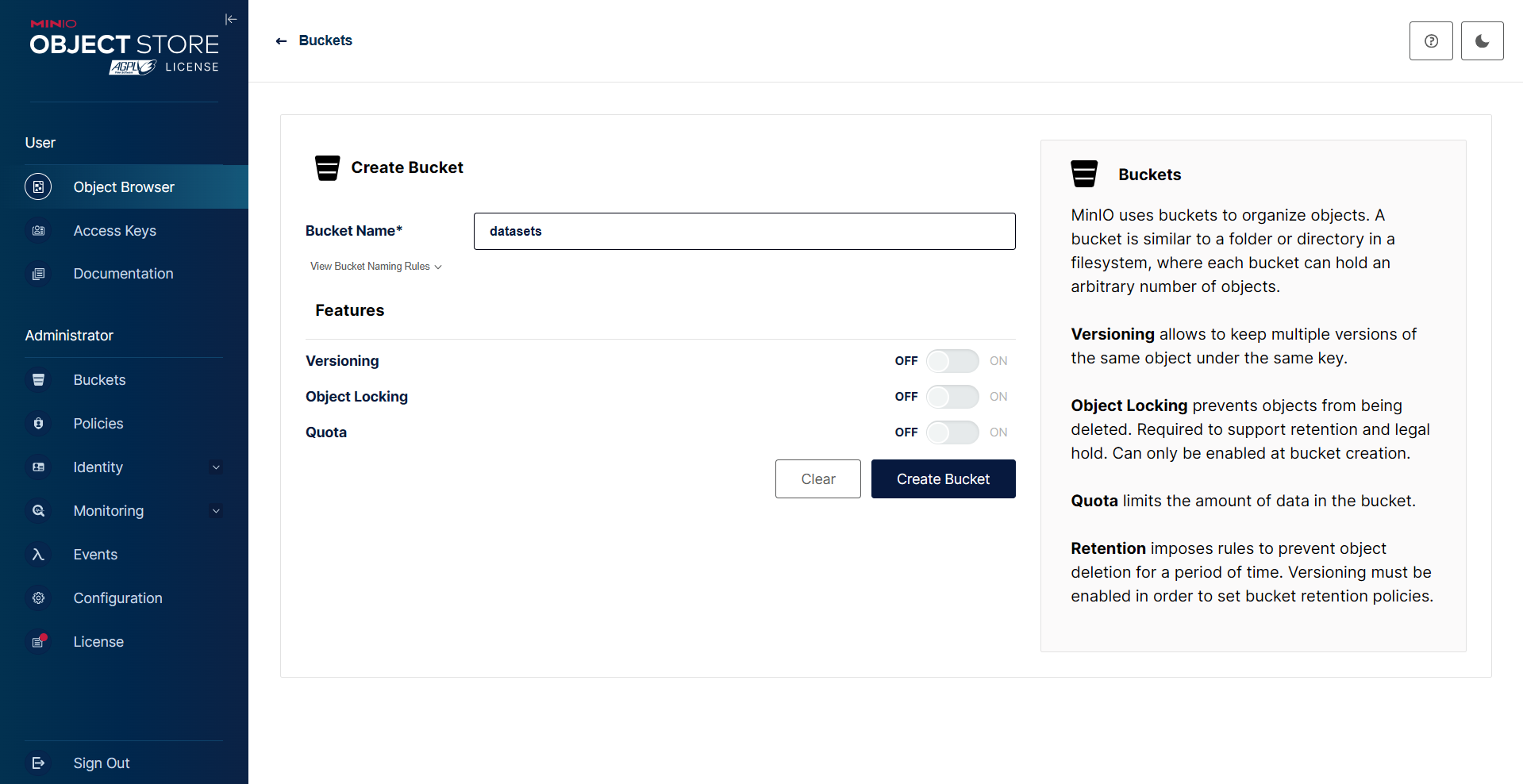The width and height of the screenshot is (1523, 784).
Task: Click the Sign Out icon
Action: 38,763
